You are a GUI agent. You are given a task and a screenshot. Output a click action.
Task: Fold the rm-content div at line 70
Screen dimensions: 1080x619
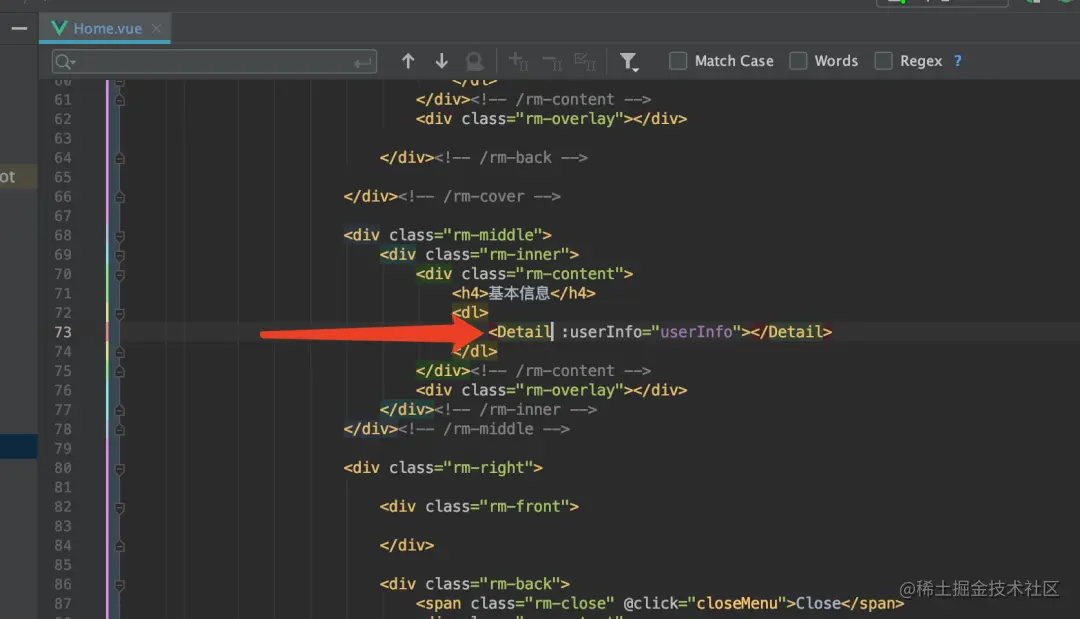(119, 275)
